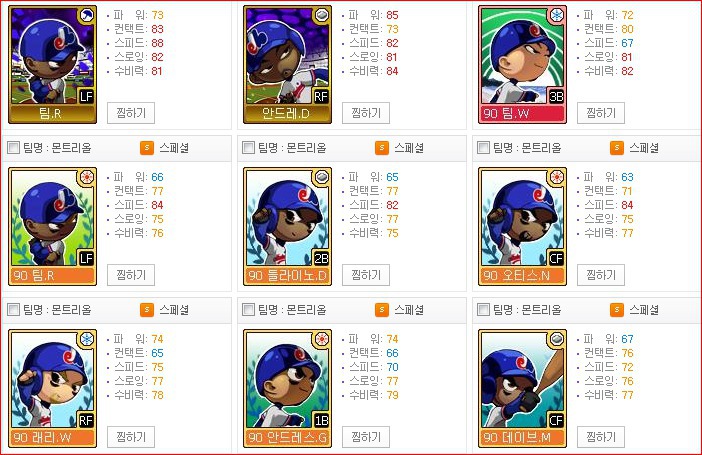
Task: Click 찜하기 button for 90 오티스.N
Action: [601, 275]
